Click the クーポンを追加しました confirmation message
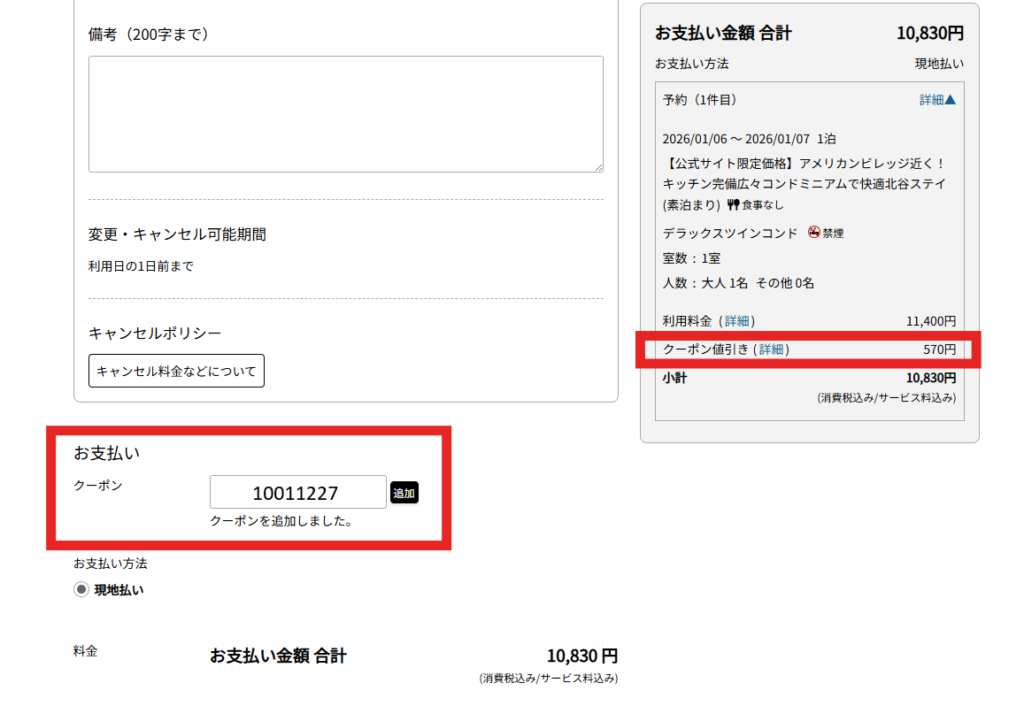Image resolution: width=1024 pixels, height=706 pixels. [x=280, y=521]
